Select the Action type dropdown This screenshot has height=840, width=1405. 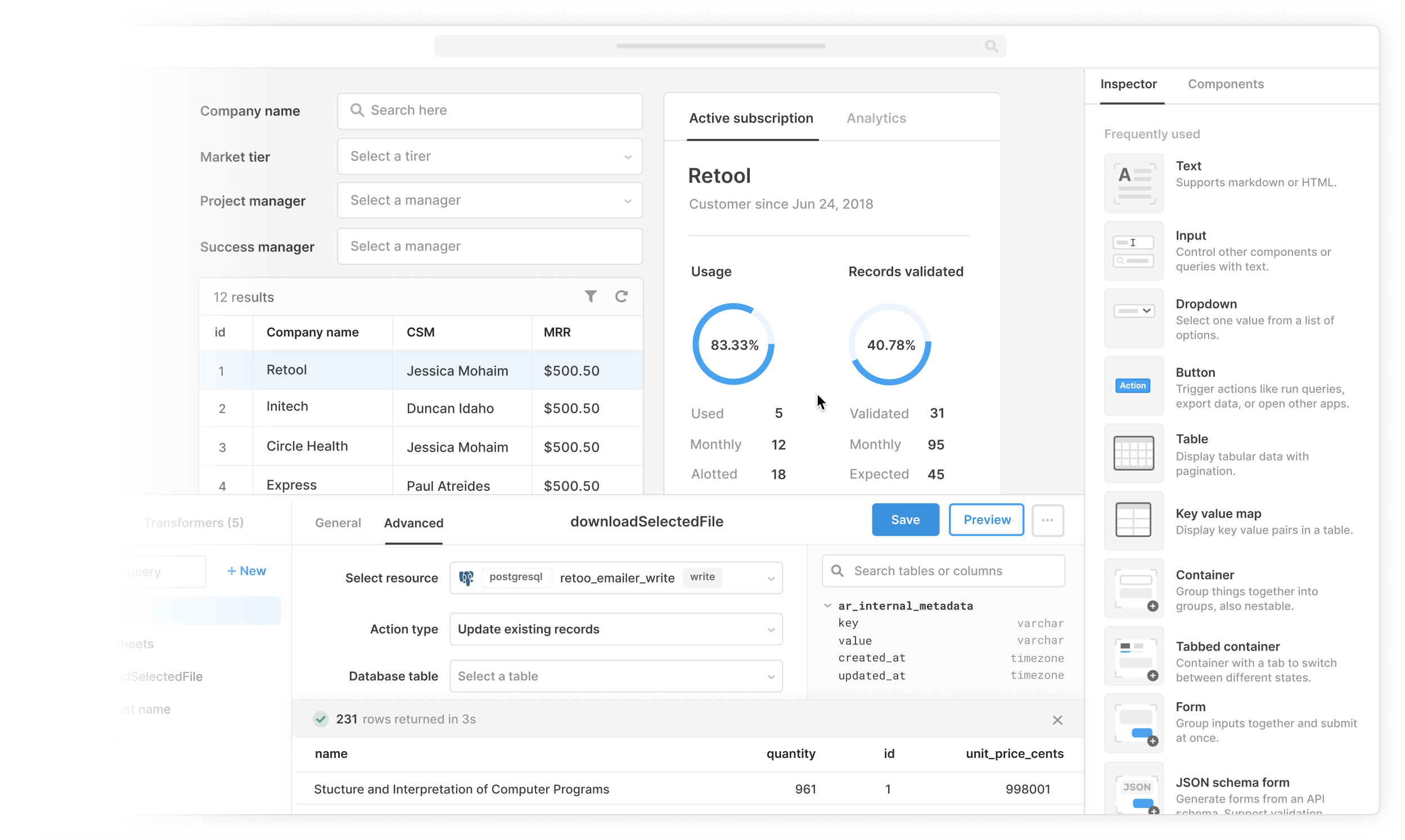pyautogui.click(x=616, y=629)
